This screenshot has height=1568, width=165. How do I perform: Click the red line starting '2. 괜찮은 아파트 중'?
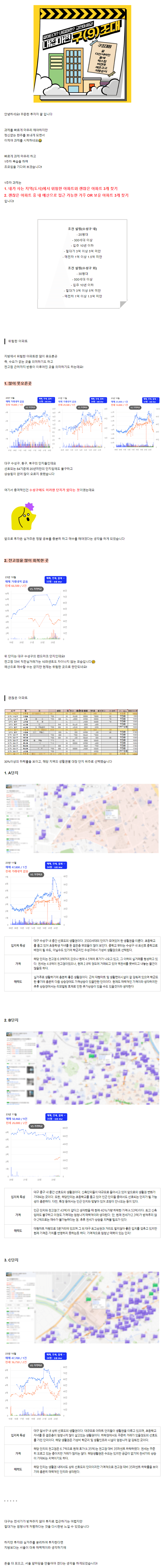[x=66, y=195]
